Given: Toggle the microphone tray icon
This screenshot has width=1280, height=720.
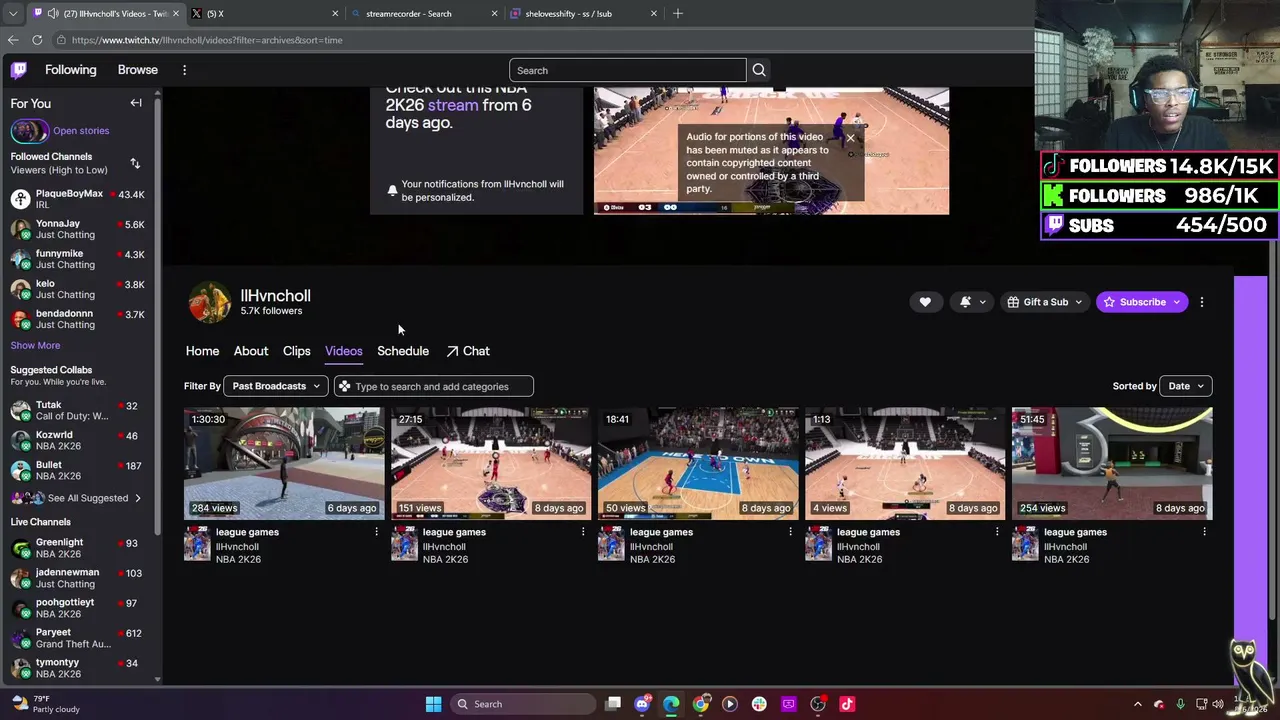Looking at the screenshot, I should pos(1180,704).
